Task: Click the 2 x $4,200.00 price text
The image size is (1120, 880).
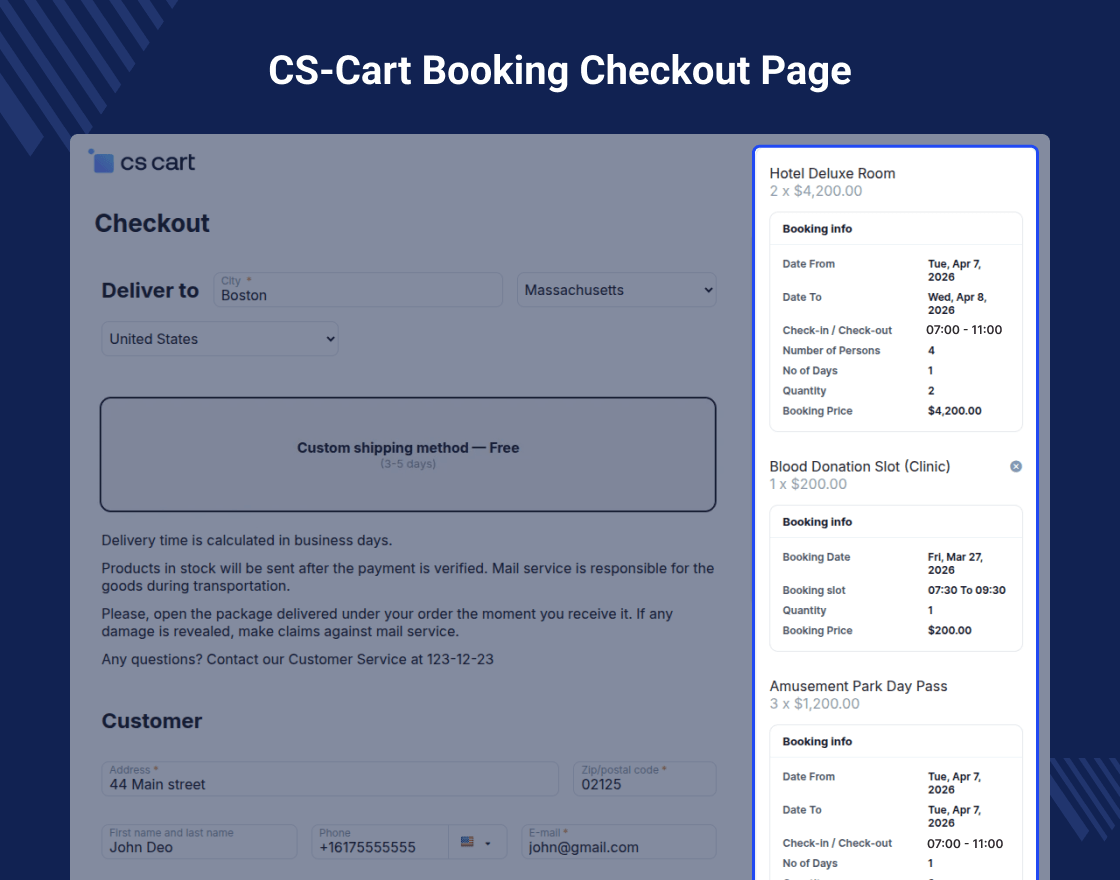Action: tap(816, 191)
